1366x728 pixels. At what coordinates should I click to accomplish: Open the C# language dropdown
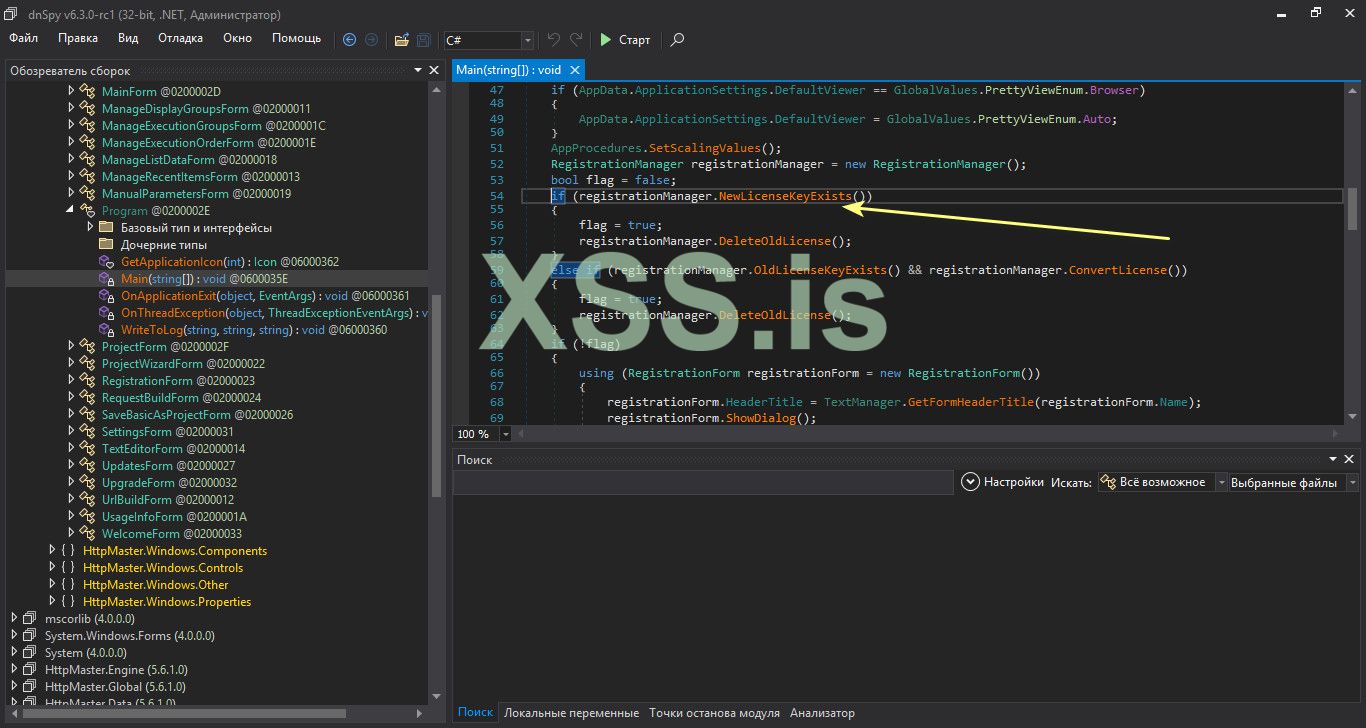pos(528,40)
